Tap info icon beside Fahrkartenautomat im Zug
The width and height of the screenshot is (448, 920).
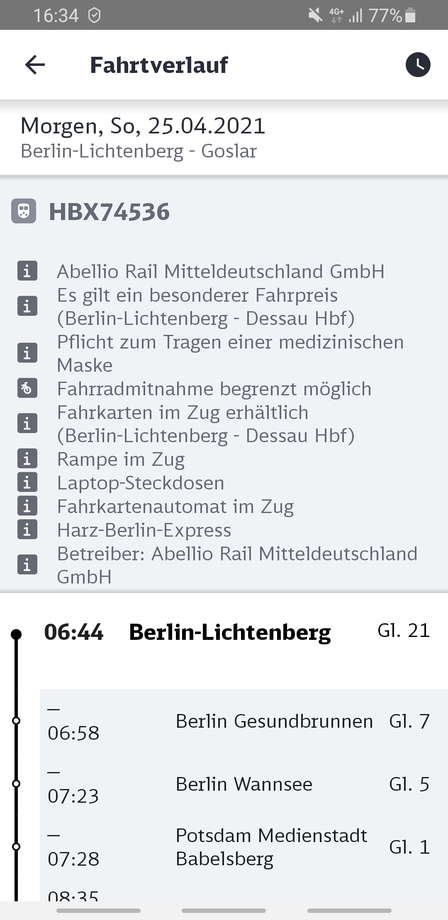tap(27, 506)
